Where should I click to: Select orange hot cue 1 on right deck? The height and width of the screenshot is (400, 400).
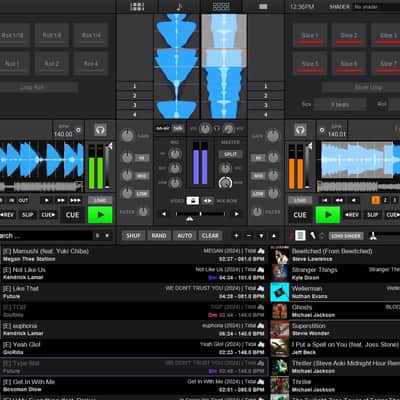coord(376,200)
